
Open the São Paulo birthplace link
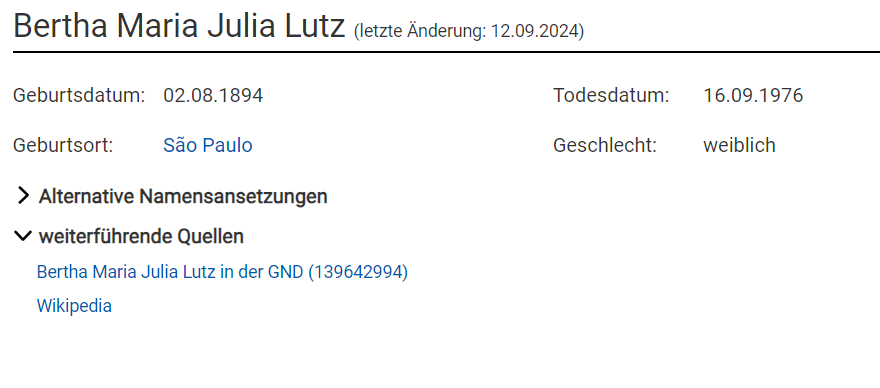[x=208, y=145]
